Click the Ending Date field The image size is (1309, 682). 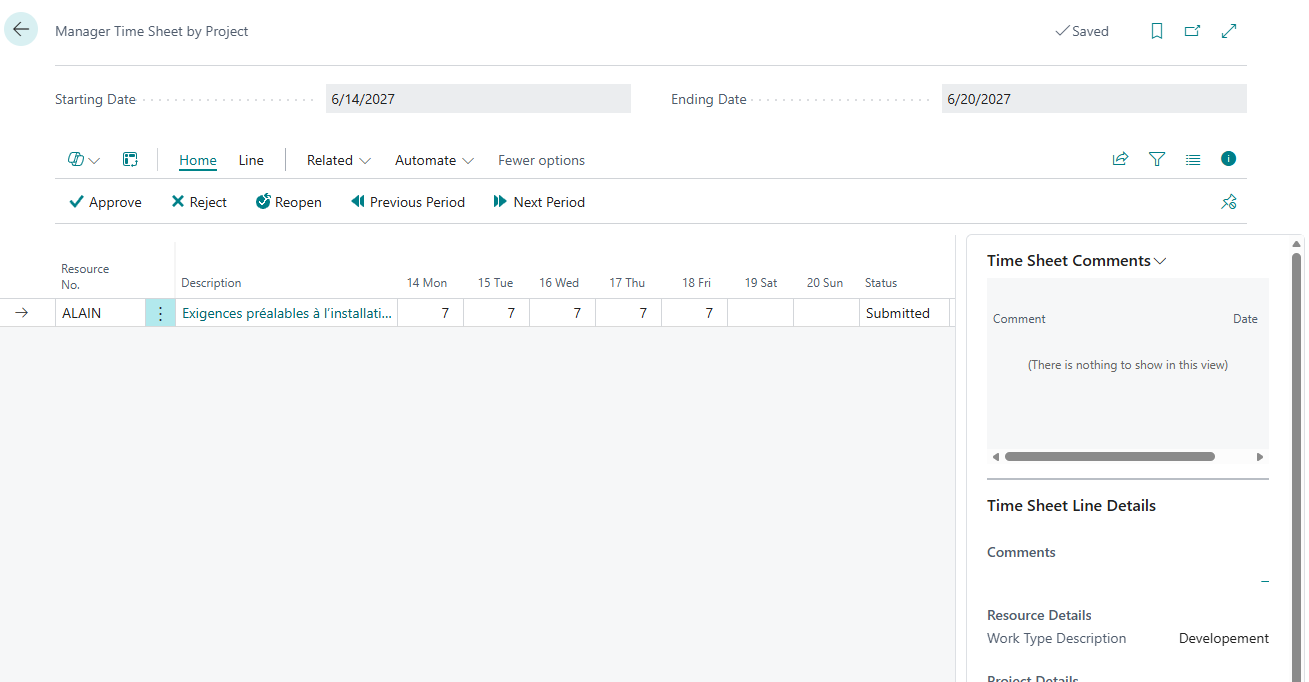(1094, 99)
